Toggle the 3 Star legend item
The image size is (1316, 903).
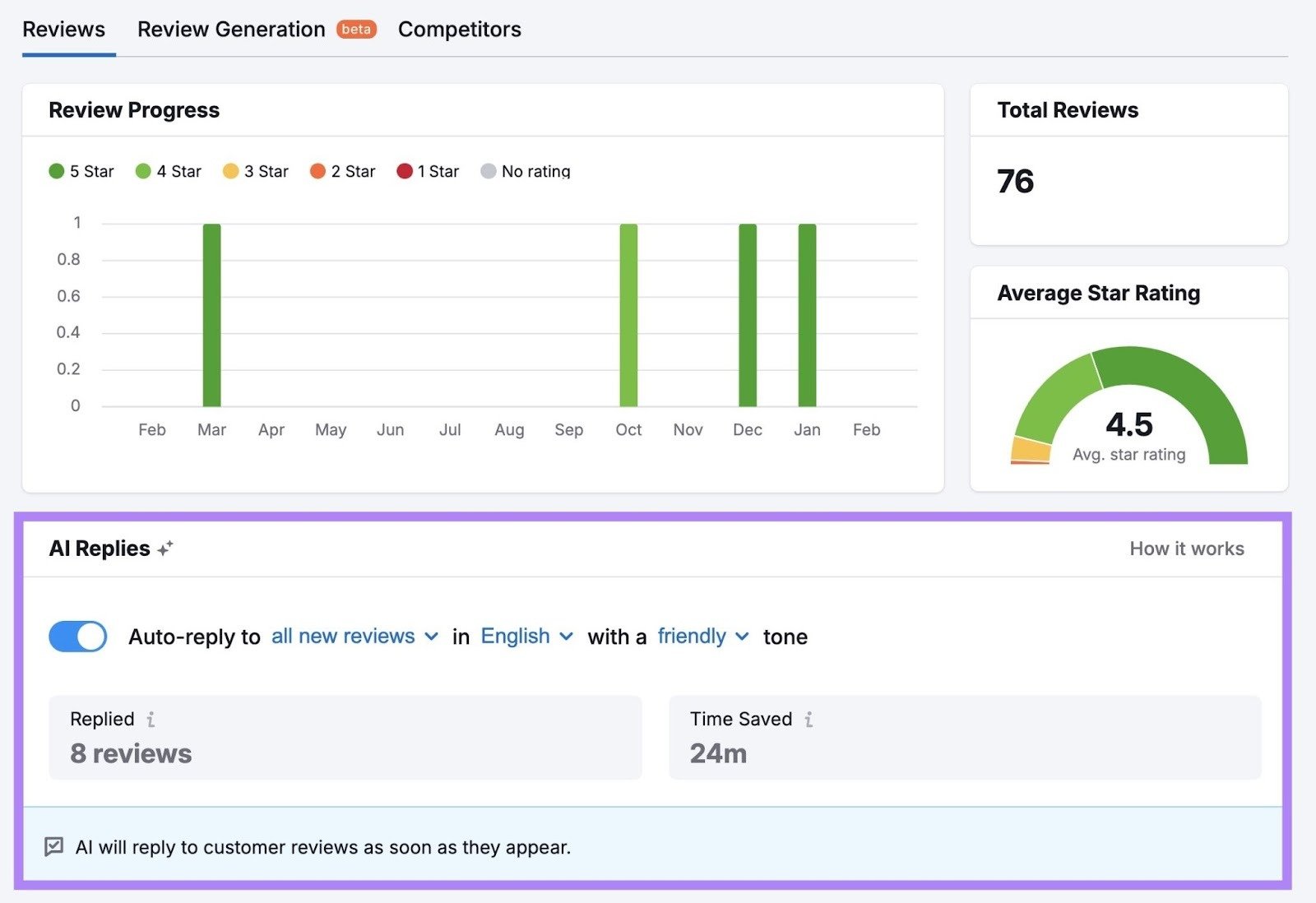[x=255, y=171]
